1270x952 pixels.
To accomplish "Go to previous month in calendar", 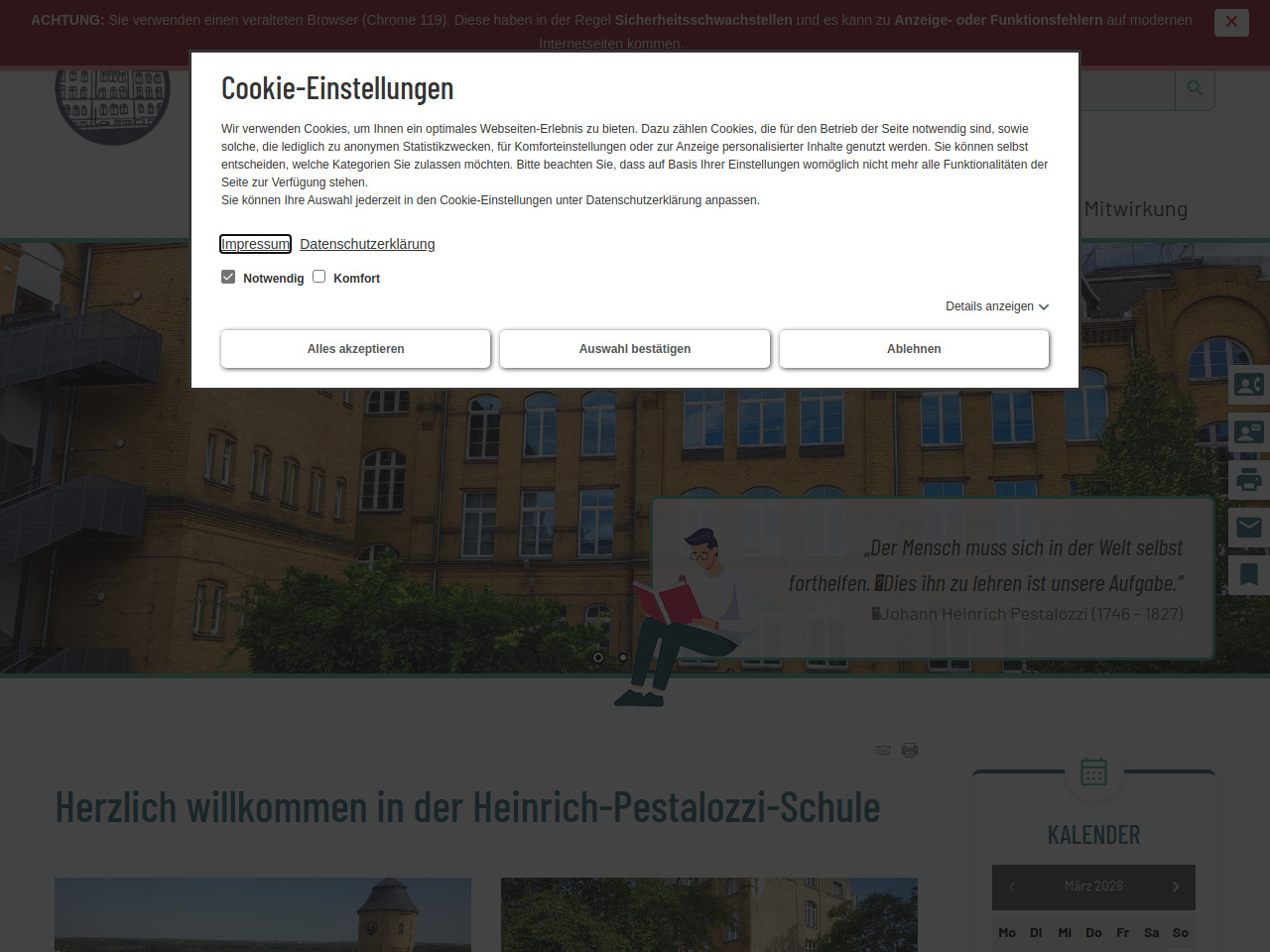I will click(1012, 887).
